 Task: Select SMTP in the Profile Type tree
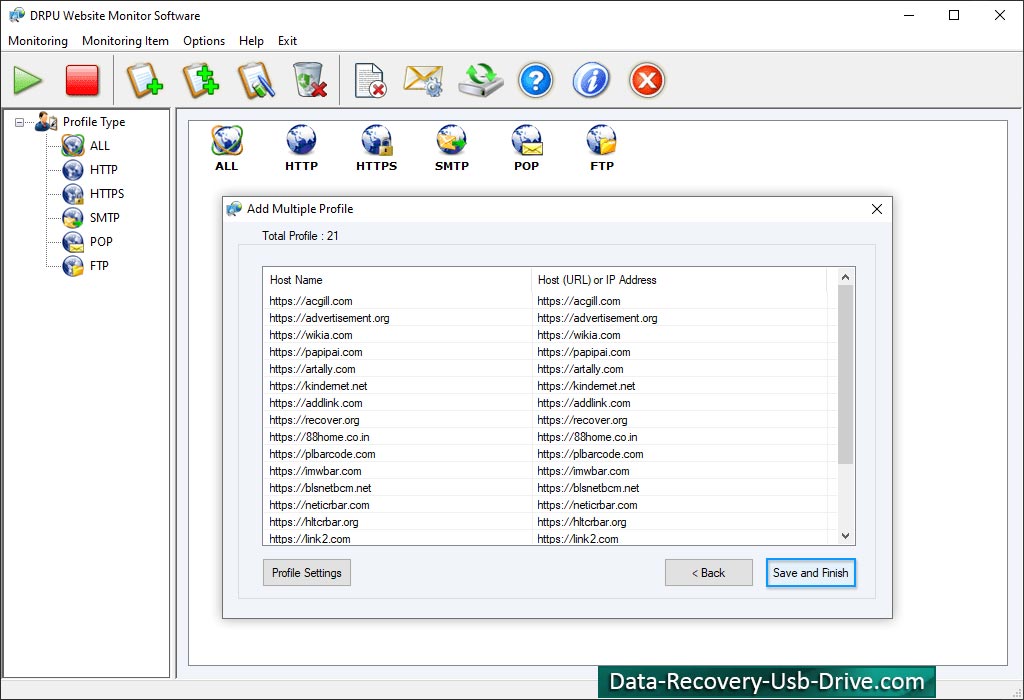[104, 218]
